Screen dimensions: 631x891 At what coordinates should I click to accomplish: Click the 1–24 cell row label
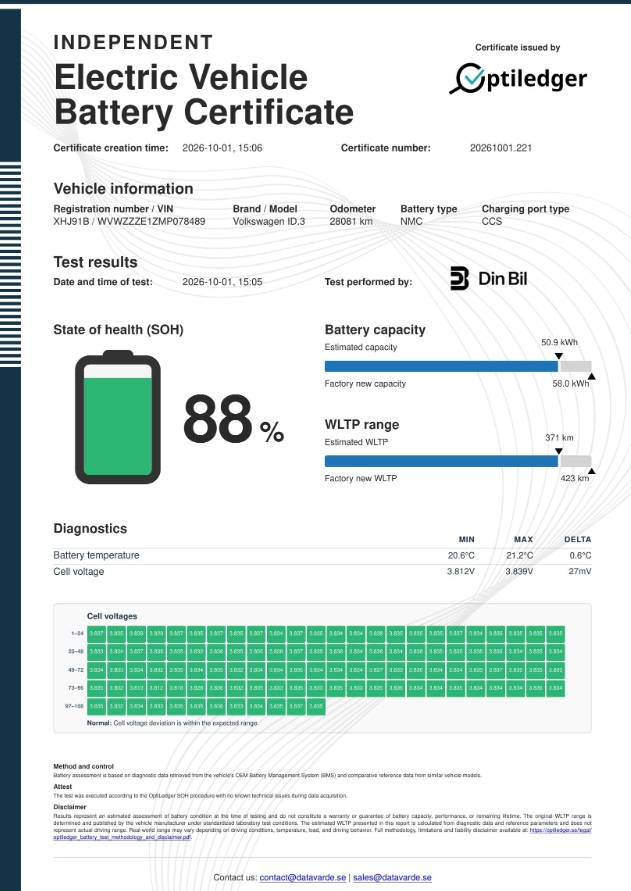[77, 633]
